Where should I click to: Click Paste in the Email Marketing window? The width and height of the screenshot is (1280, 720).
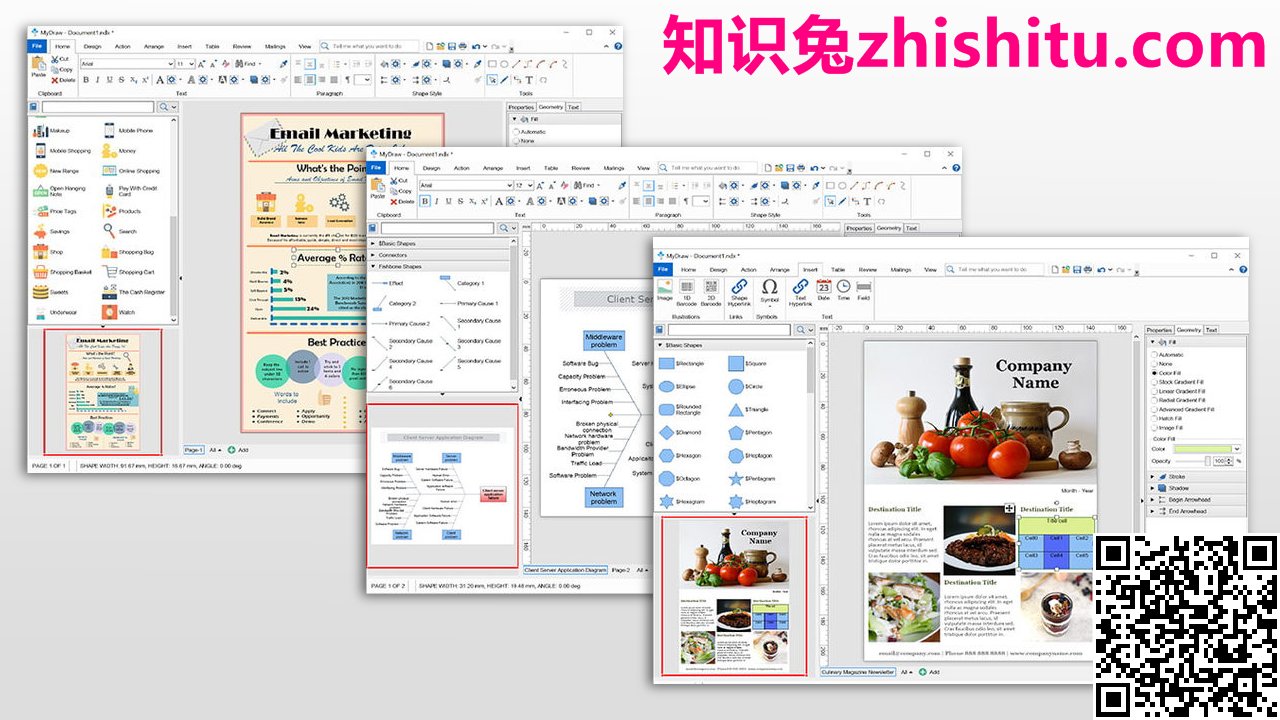[38, 68]
